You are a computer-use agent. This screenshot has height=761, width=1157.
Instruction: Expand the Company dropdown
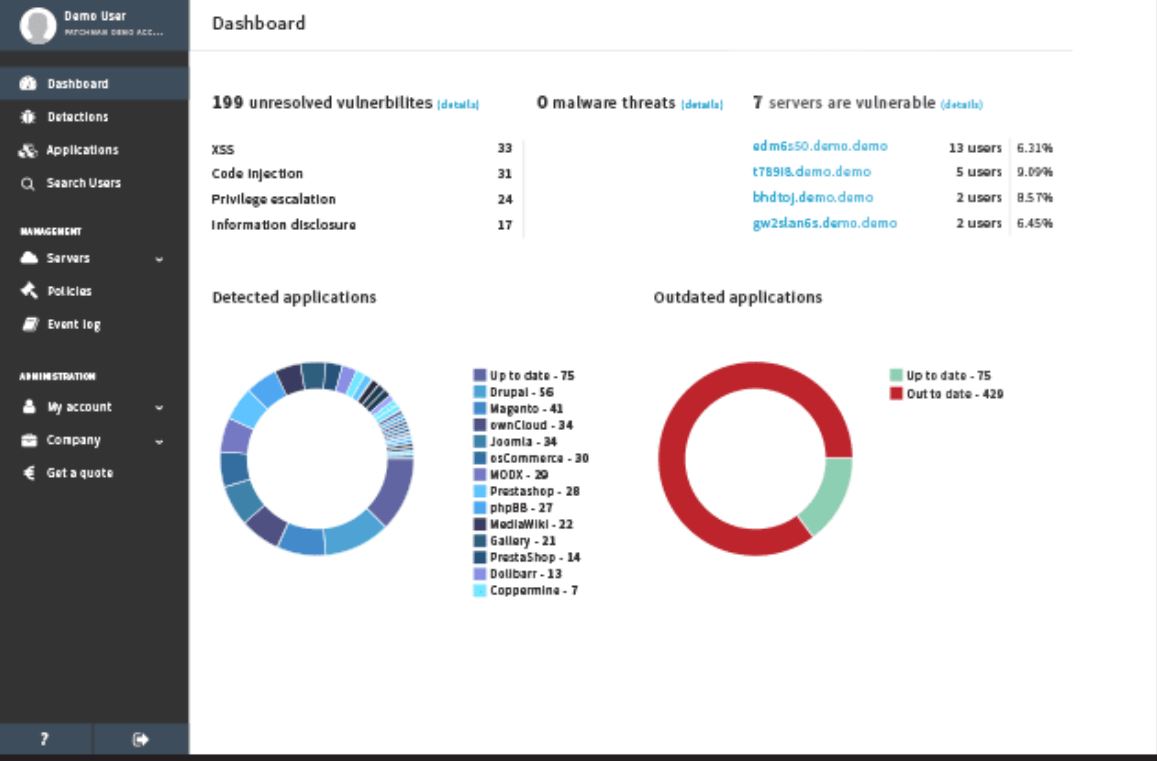(x=158, y=441)
